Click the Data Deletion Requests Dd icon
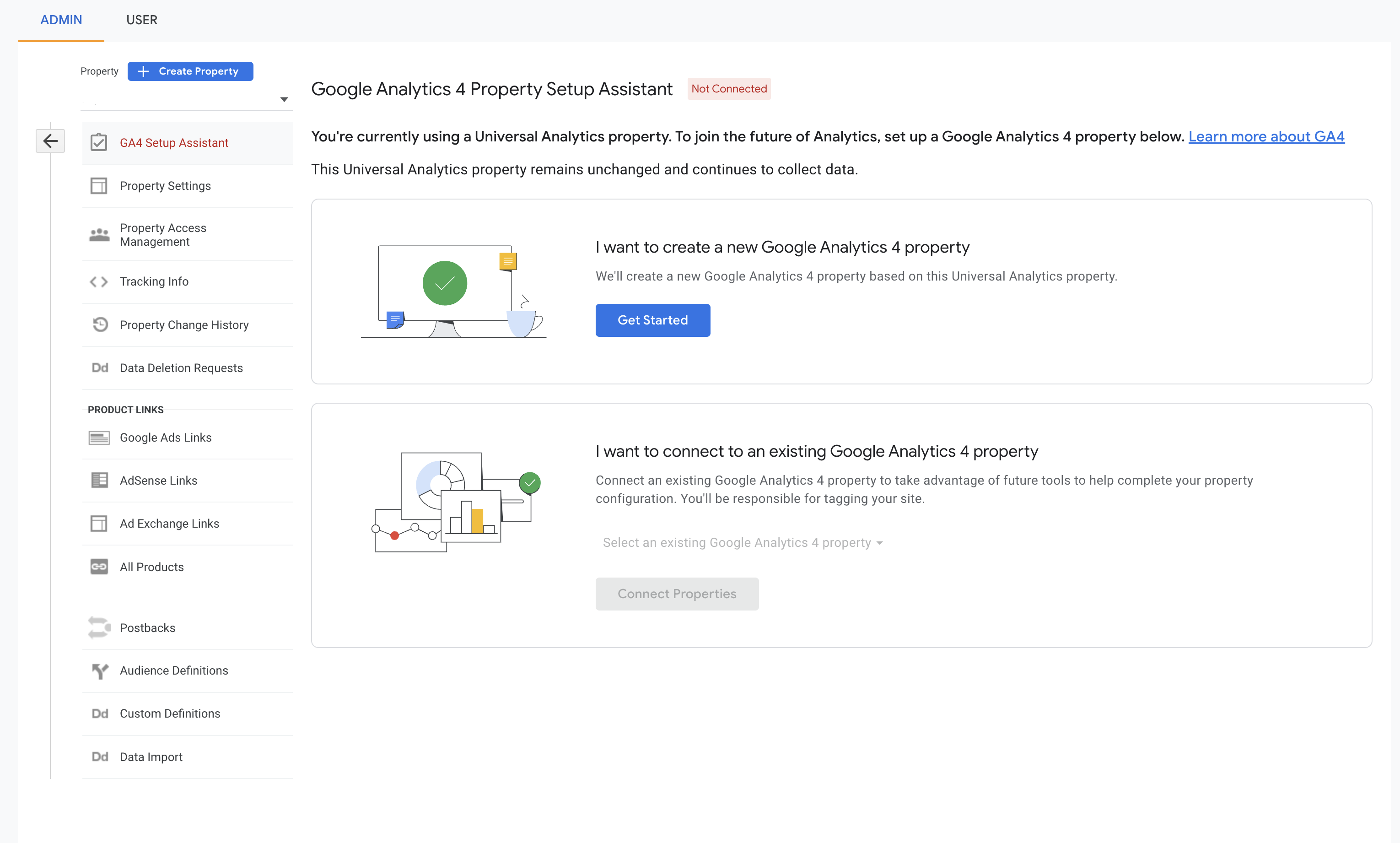 point(100,368)
